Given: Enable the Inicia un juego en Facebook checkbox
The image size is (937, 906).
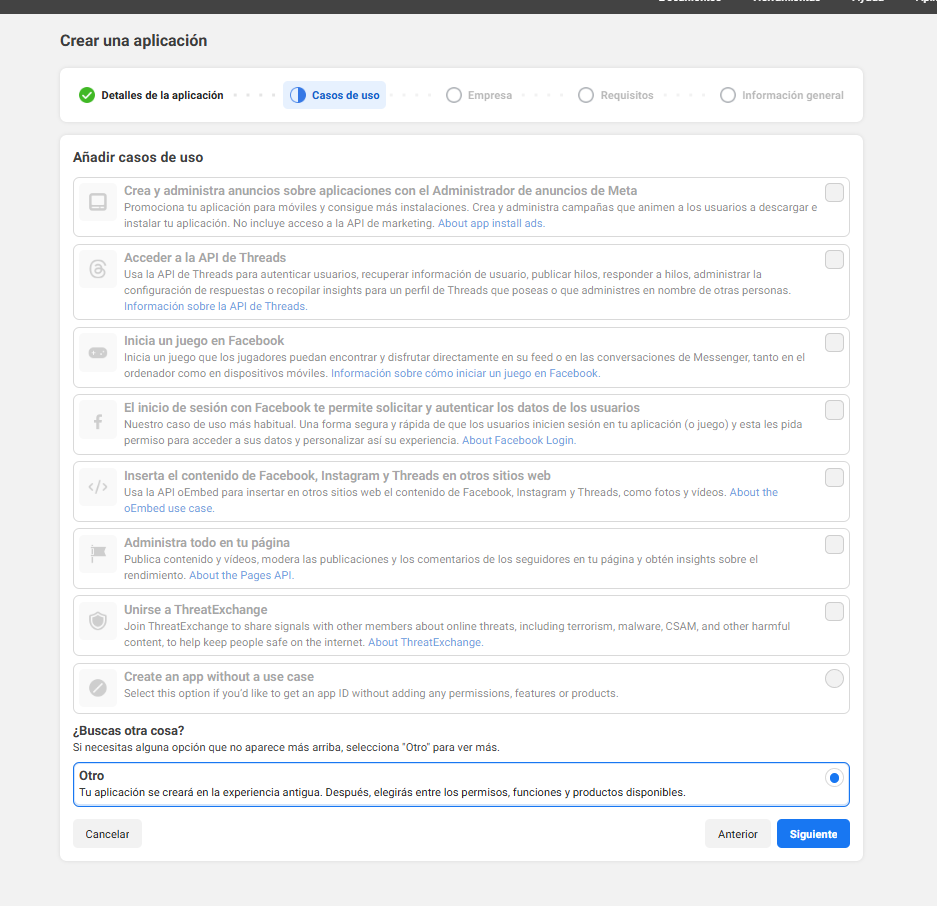Looking at the screenshot, I should (834, 343).
